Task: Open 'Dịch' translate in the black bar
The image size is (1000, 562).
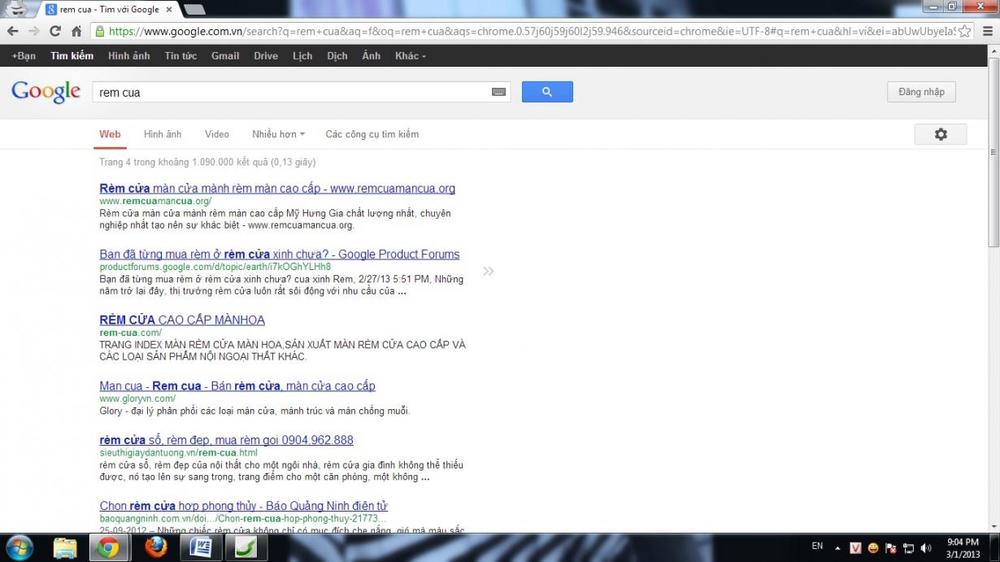Action: click(x=337, y=56)
